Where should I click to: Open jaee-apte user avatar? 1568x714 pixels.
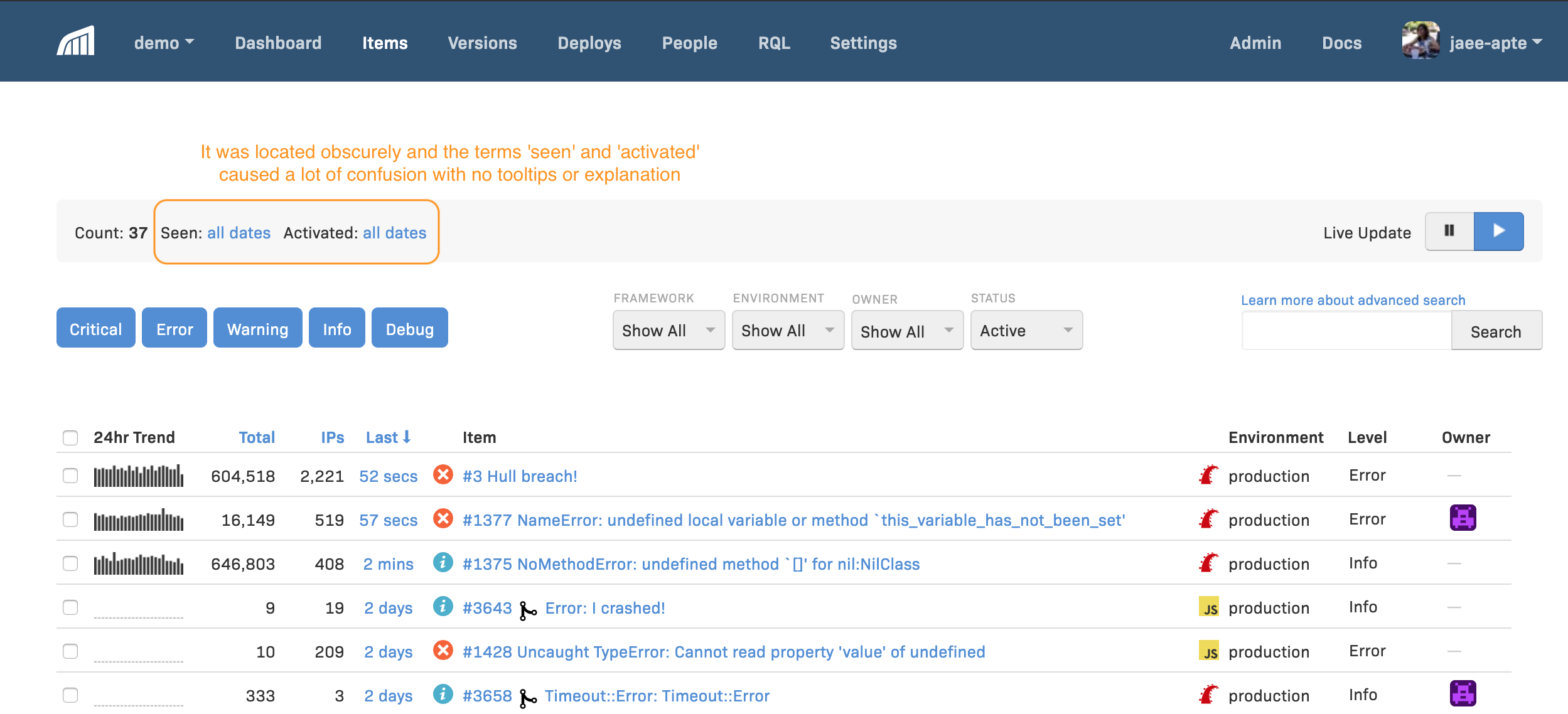(x=1420, y=41)
